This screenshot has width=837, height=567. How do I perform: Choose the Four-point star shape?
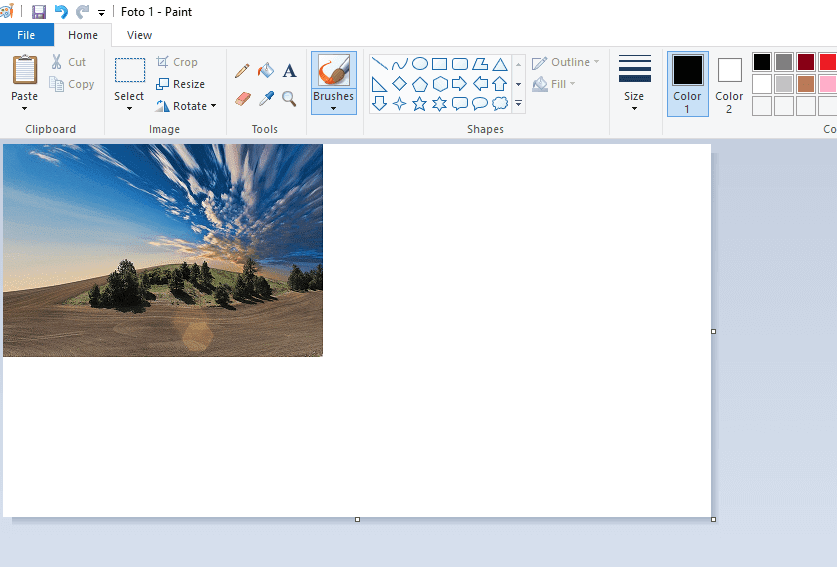[399, 104]
